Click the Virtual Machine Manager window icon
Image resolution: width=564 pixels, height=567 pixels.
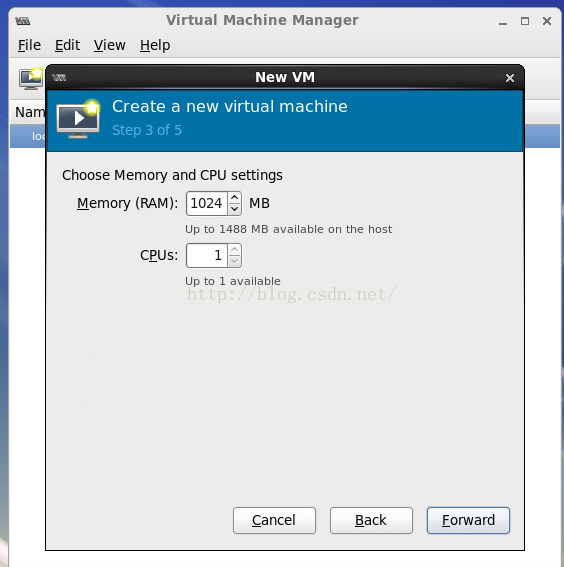coord(23,21)
